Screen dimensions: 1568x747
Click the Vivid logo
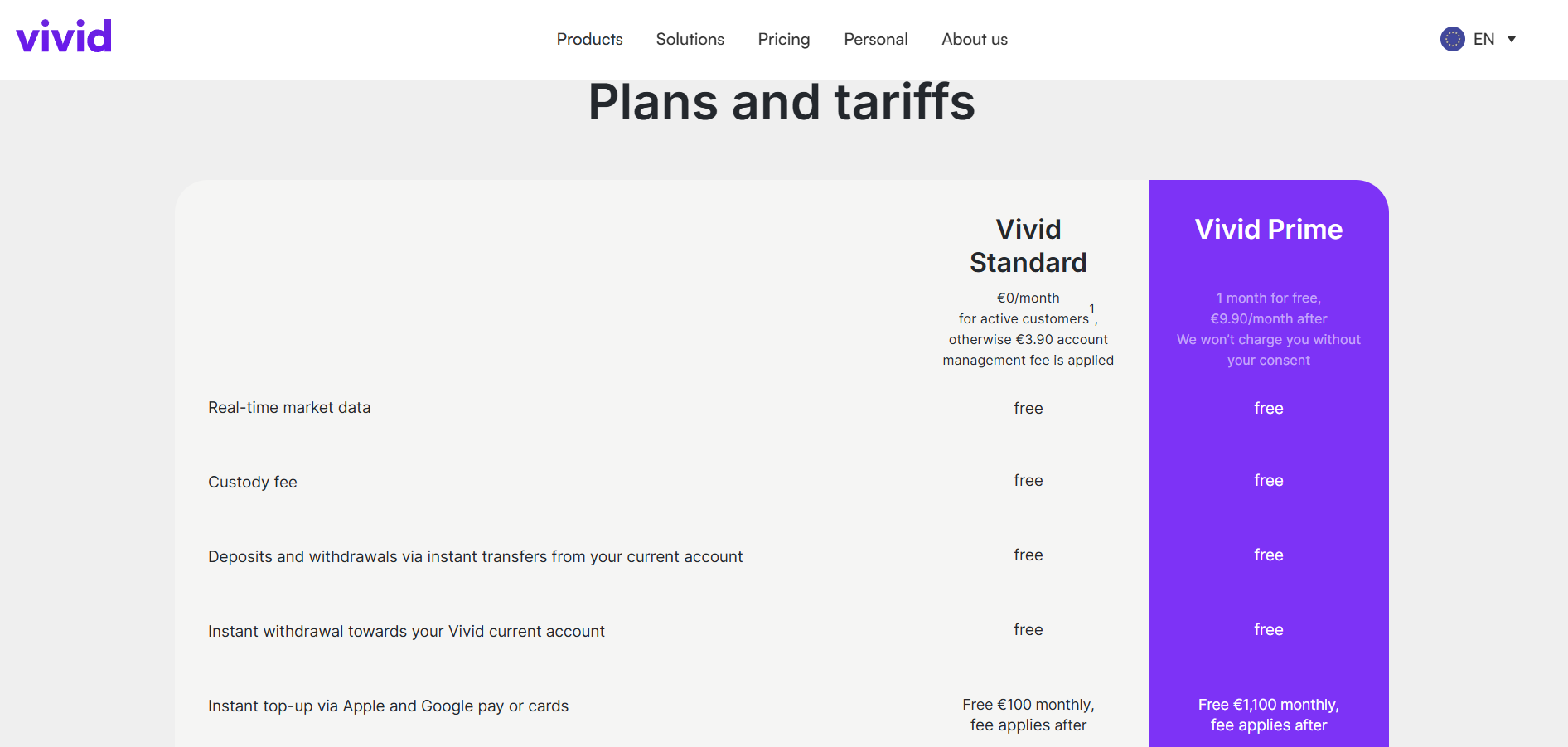click(64, 36)
